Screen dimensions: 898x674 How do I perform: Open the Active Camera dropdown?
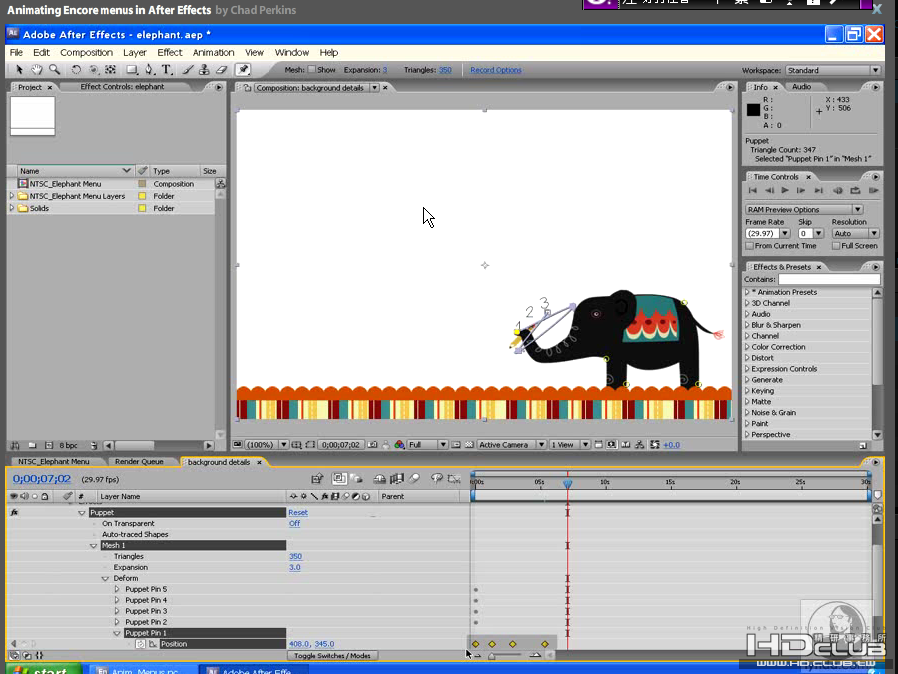[511, 444]
